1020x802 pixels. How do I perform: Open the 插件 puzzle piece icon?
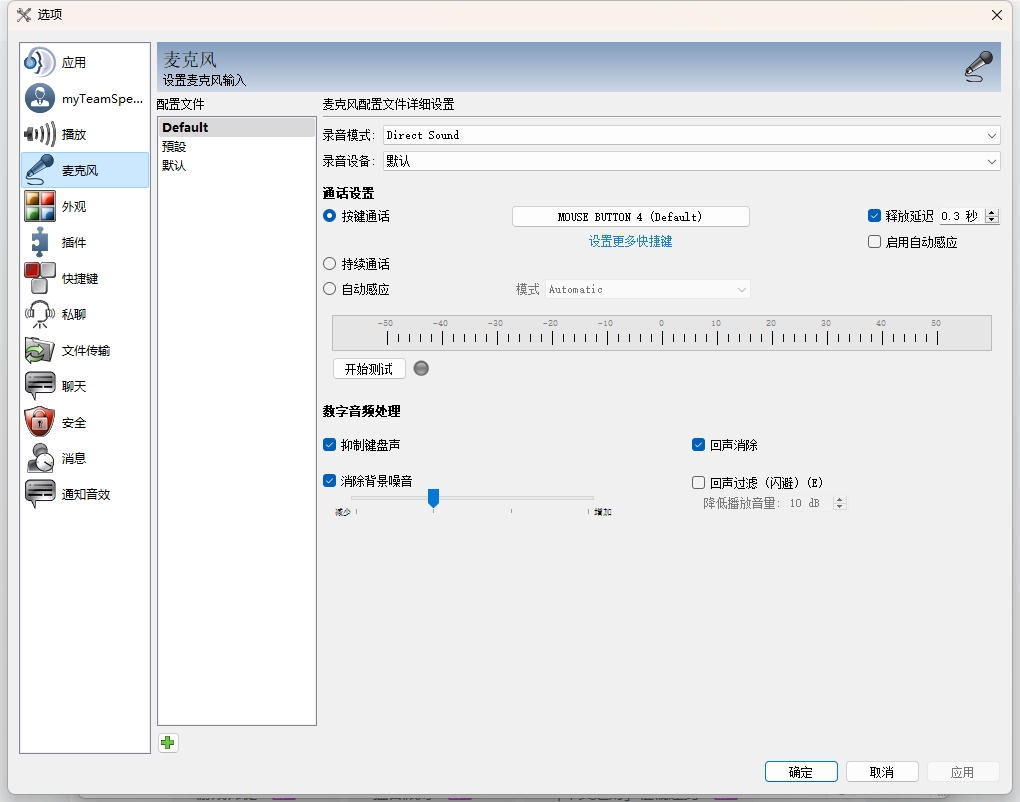[39, 242]
